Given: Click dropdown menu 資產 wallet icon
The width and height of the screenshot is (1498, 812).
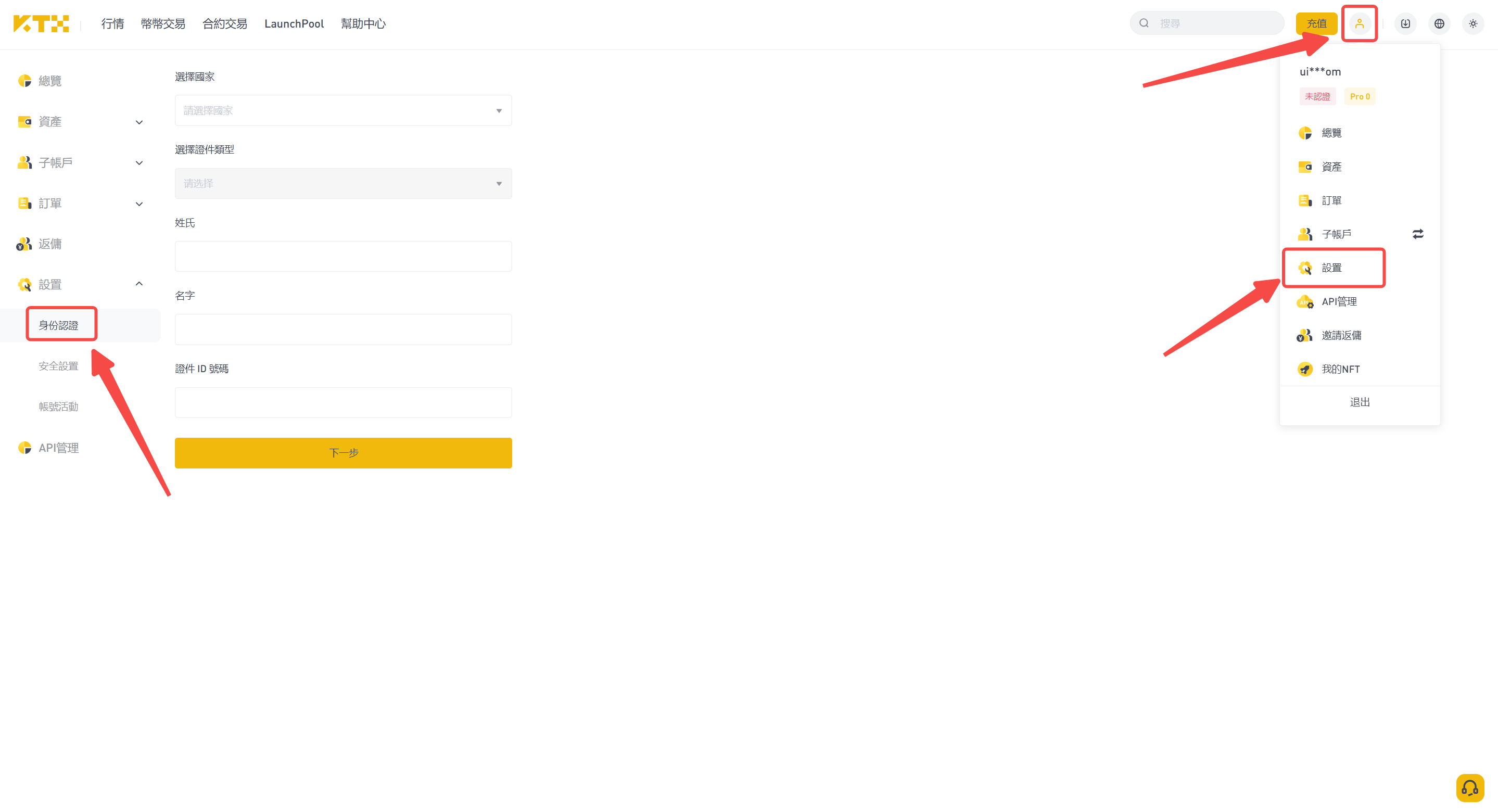Looking at the screenshot, I should (1304, 167).
